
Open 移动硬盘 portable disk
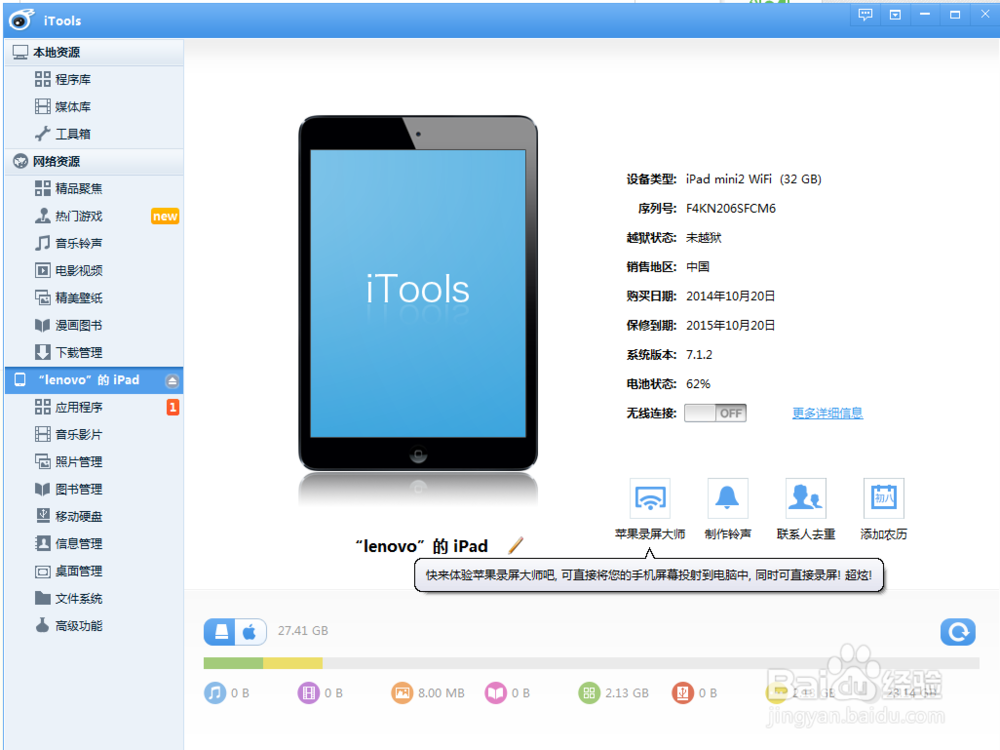point(78,517)
